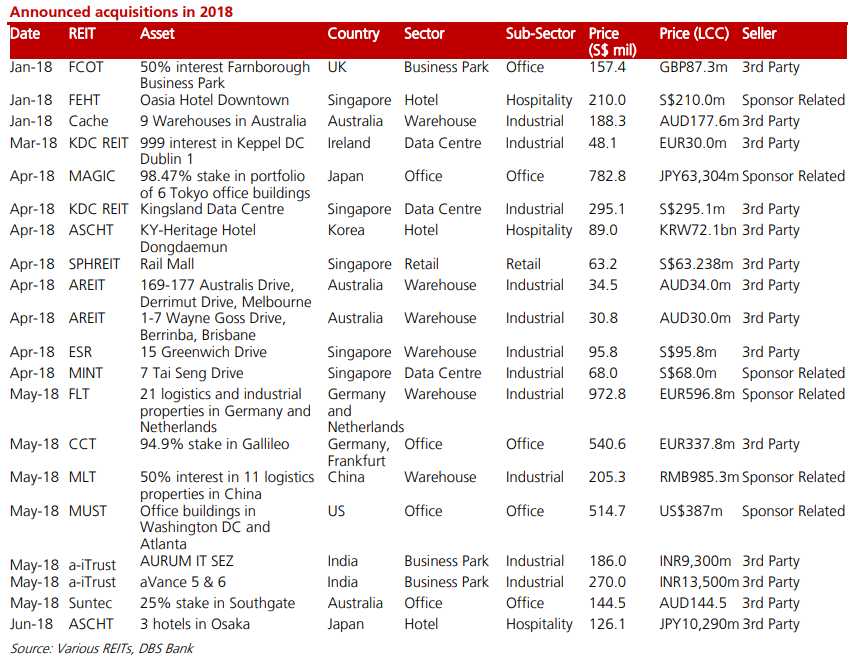The image size is (859, 666).
Task: Select the 'Price (LCC)' column header
Action: [694, 34]
